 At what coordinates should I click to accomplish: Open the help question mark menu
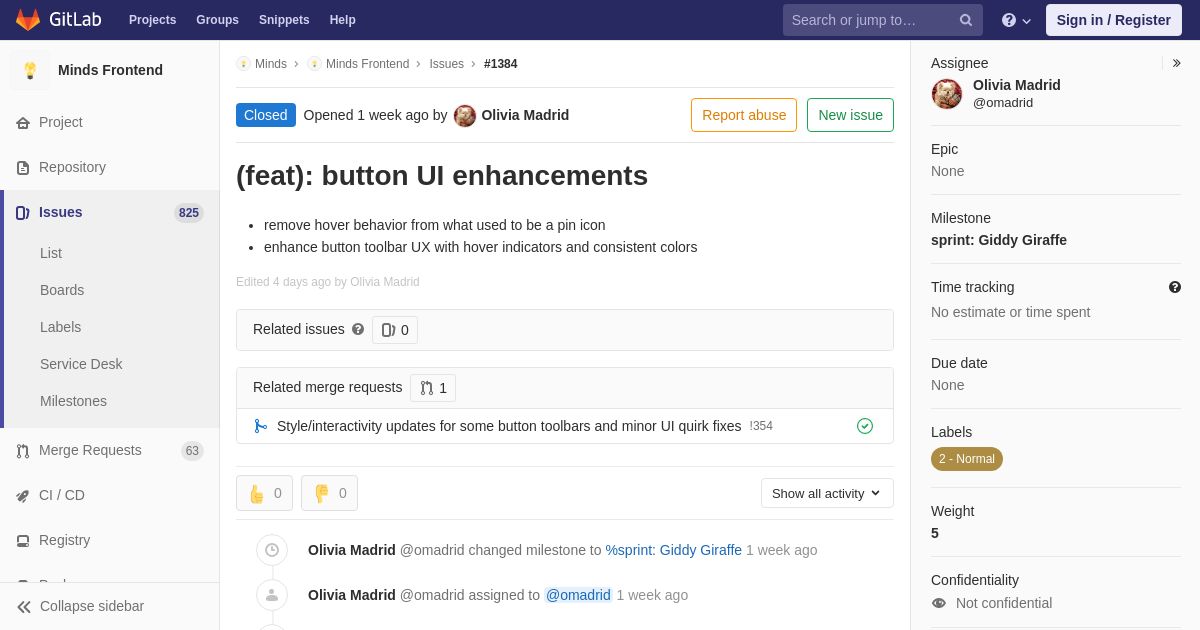click(x=1015, y=20)
